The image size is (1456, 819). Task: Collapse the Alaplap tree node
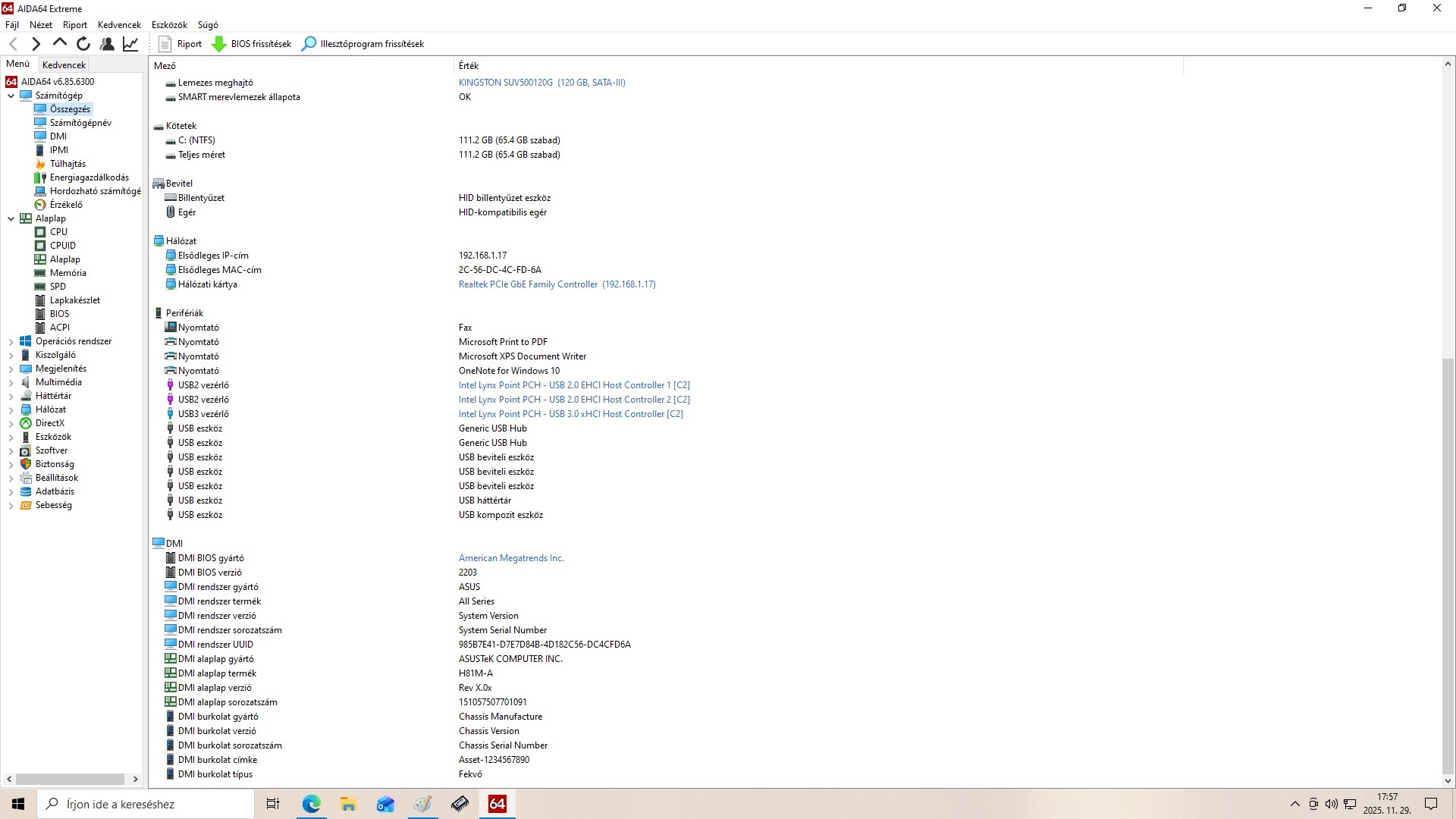click(11, 218)
